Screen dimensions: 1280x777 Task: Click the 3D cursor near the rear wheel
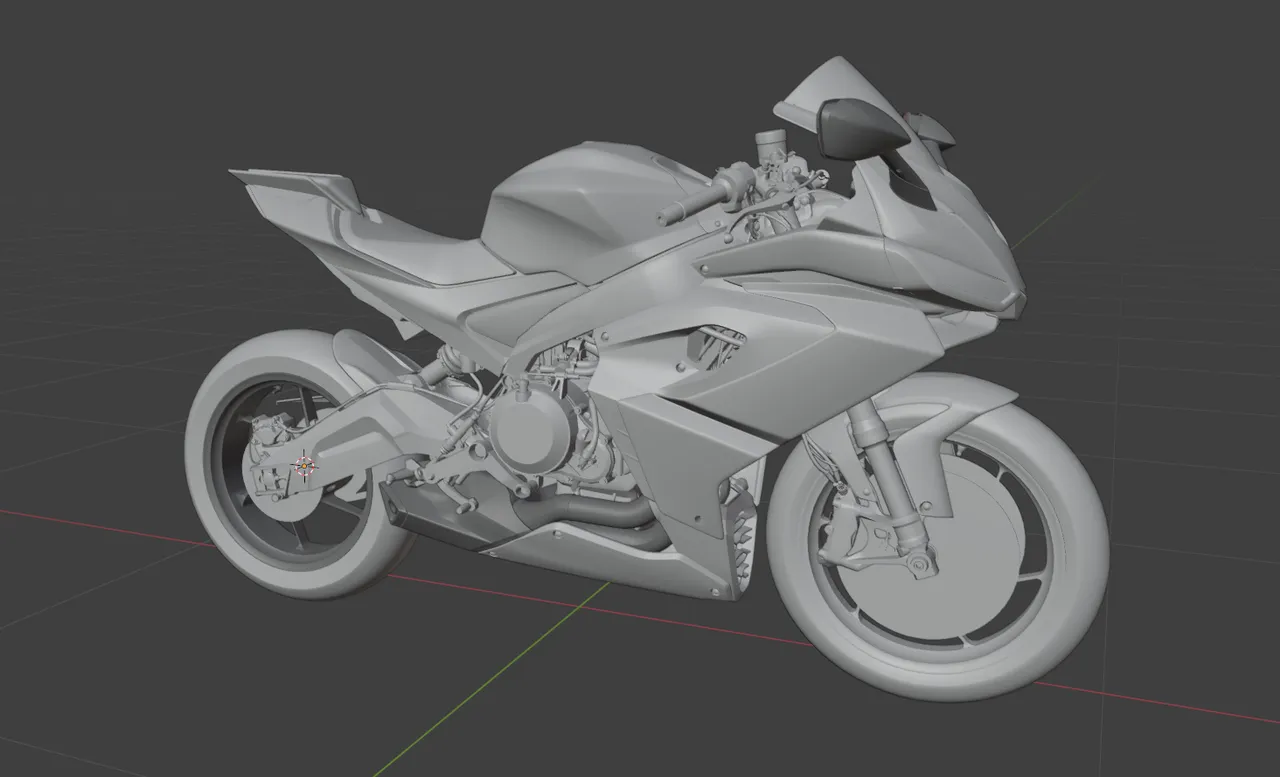point(302,463)
